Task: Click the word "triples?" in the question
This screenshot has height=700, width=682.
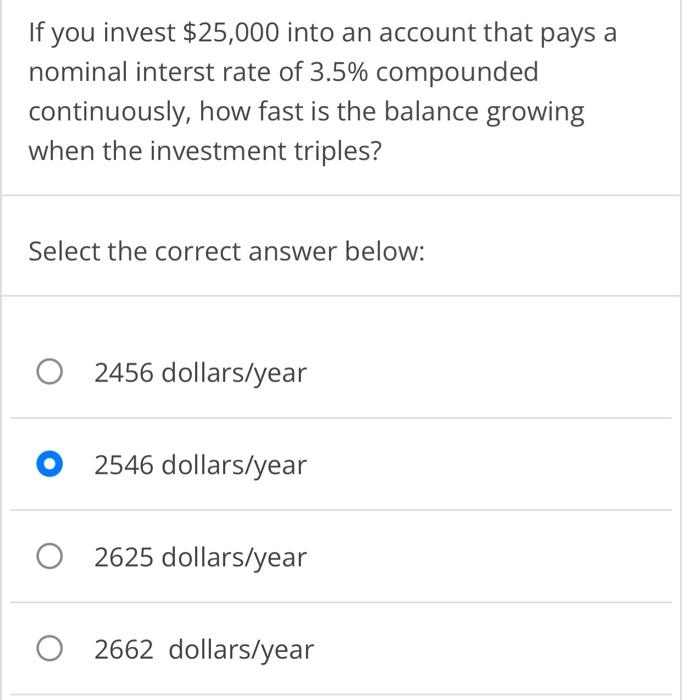Action: click(335, 152)
